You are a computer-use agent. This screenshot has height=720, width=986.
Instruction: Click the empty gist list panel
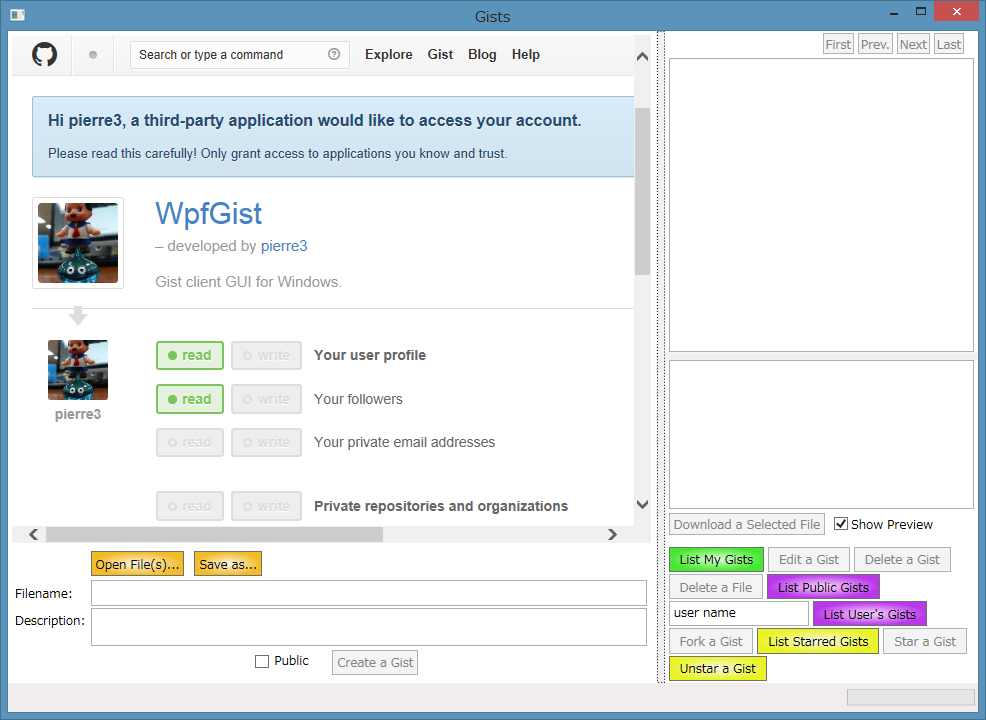click(821, 205)
